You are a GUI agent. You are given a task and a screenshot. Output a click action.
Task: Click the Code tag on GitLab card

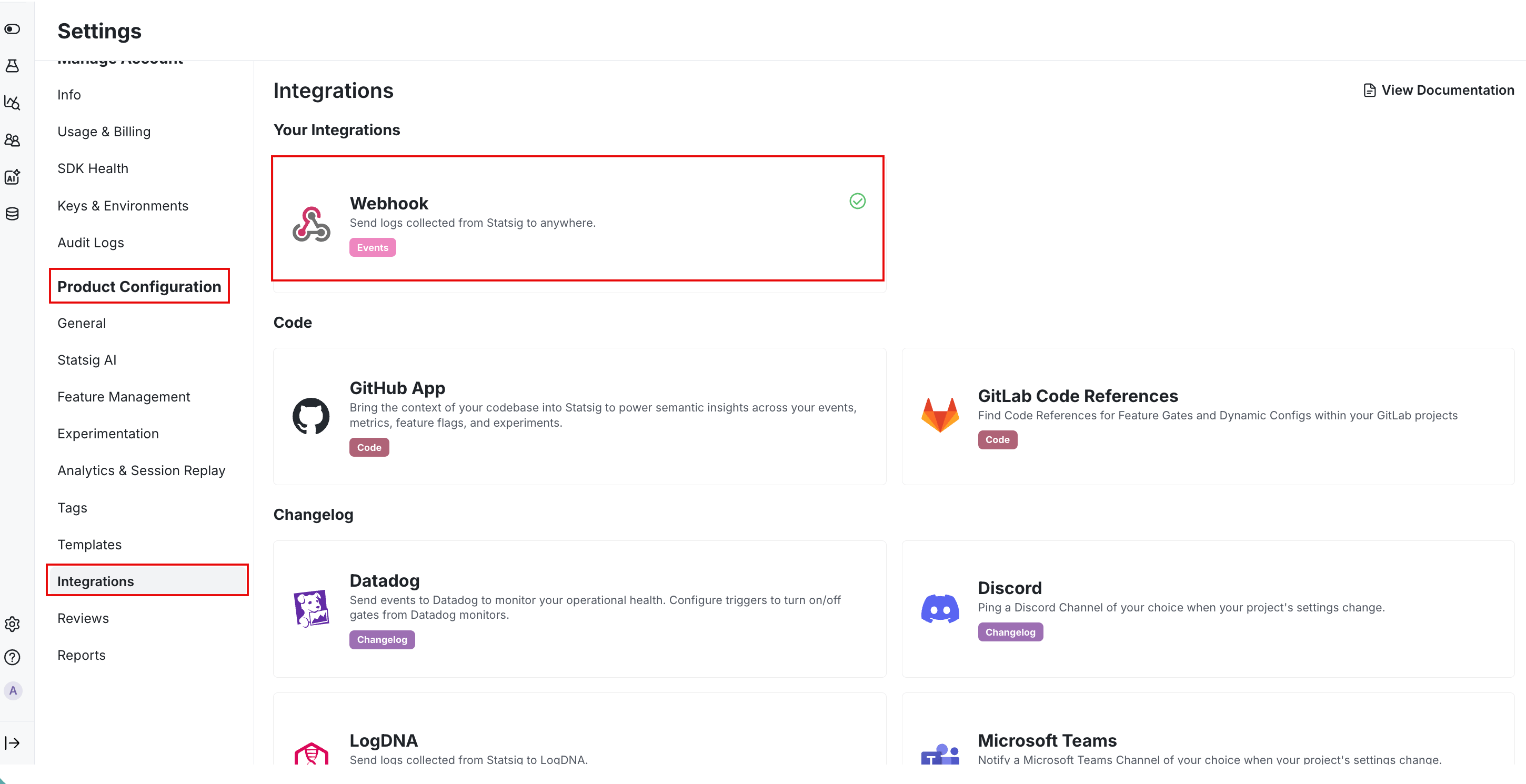click(x=998, y=440)
